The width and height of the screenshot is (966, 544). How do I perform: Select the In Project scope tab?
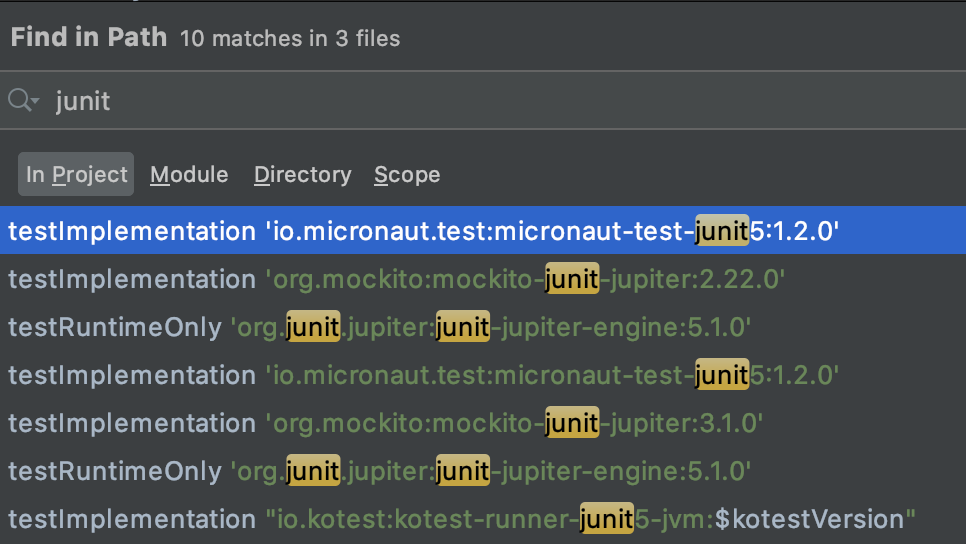[76, 174]
